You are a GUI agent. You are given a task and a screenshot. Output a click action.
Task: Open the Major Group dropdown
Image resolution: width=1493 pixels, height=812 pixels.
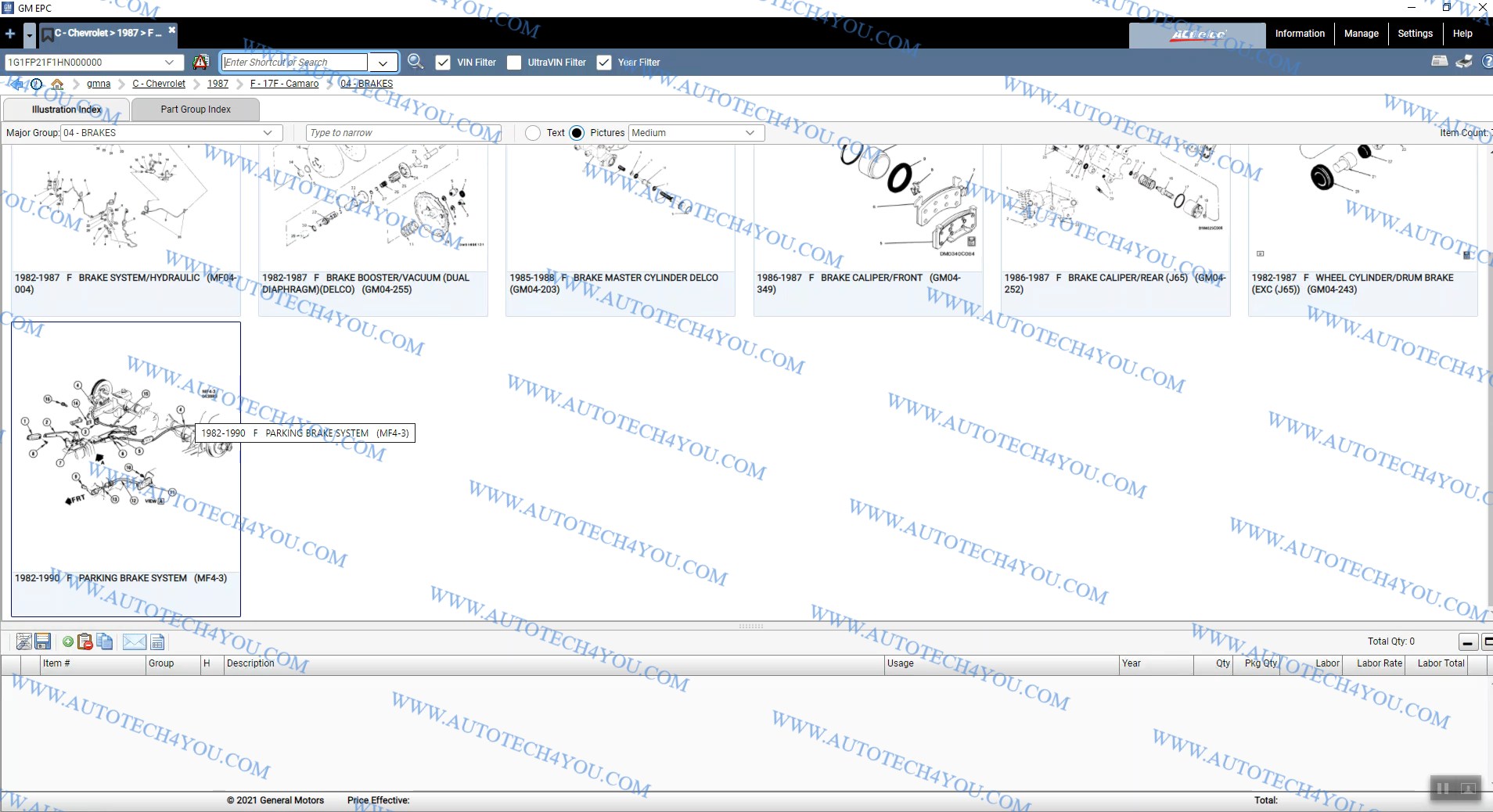[x=268, y=133]
